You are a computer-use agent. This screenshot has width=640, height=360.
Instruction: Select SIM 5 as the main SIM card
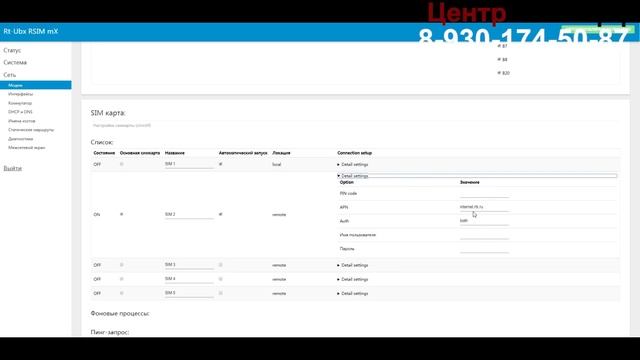click(x=122, y=293)
